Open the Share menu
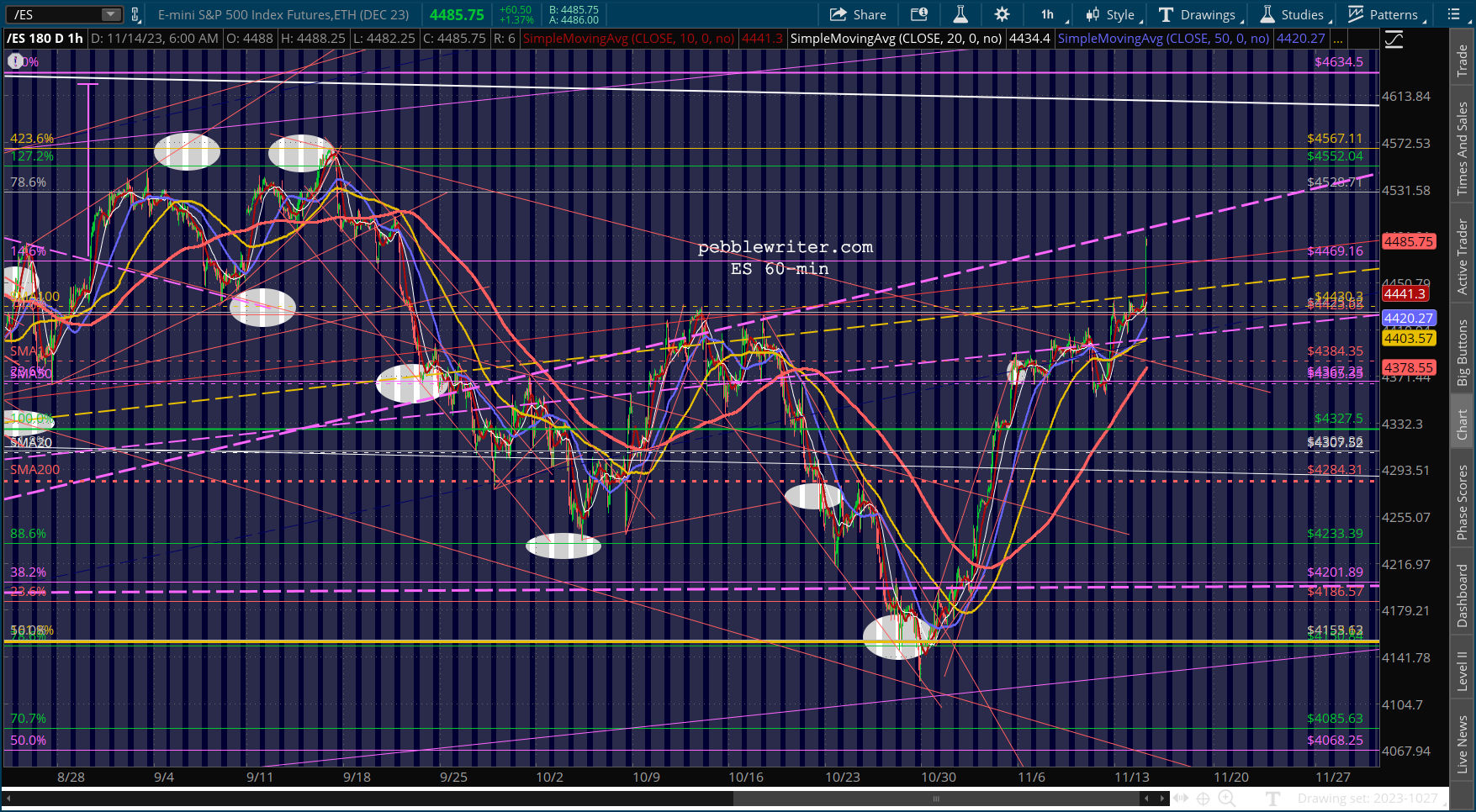1476x812 pixels. click(x=858, y=14)
